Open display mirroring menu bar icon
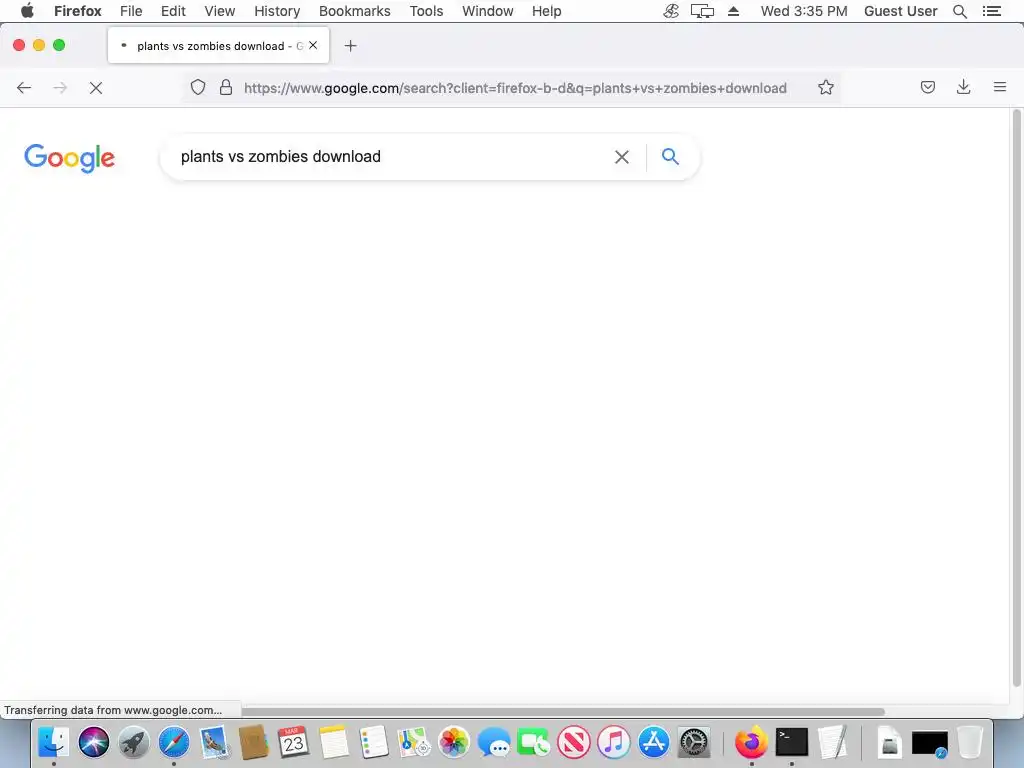Viewport: 1024px width, 768px height. click(x=702, y=11)
